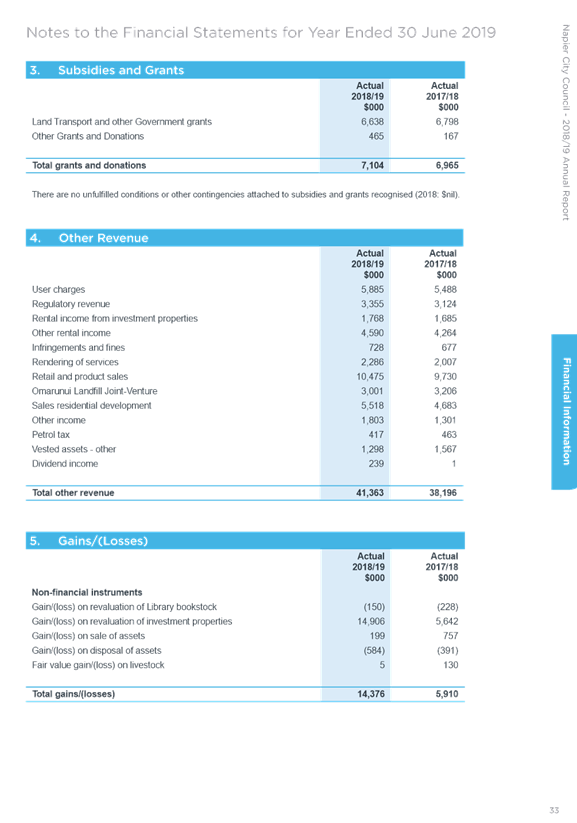Click value 1,567 for Vested assets
Viewport: 577px width, 823px height.
click(x=445, y=449)
